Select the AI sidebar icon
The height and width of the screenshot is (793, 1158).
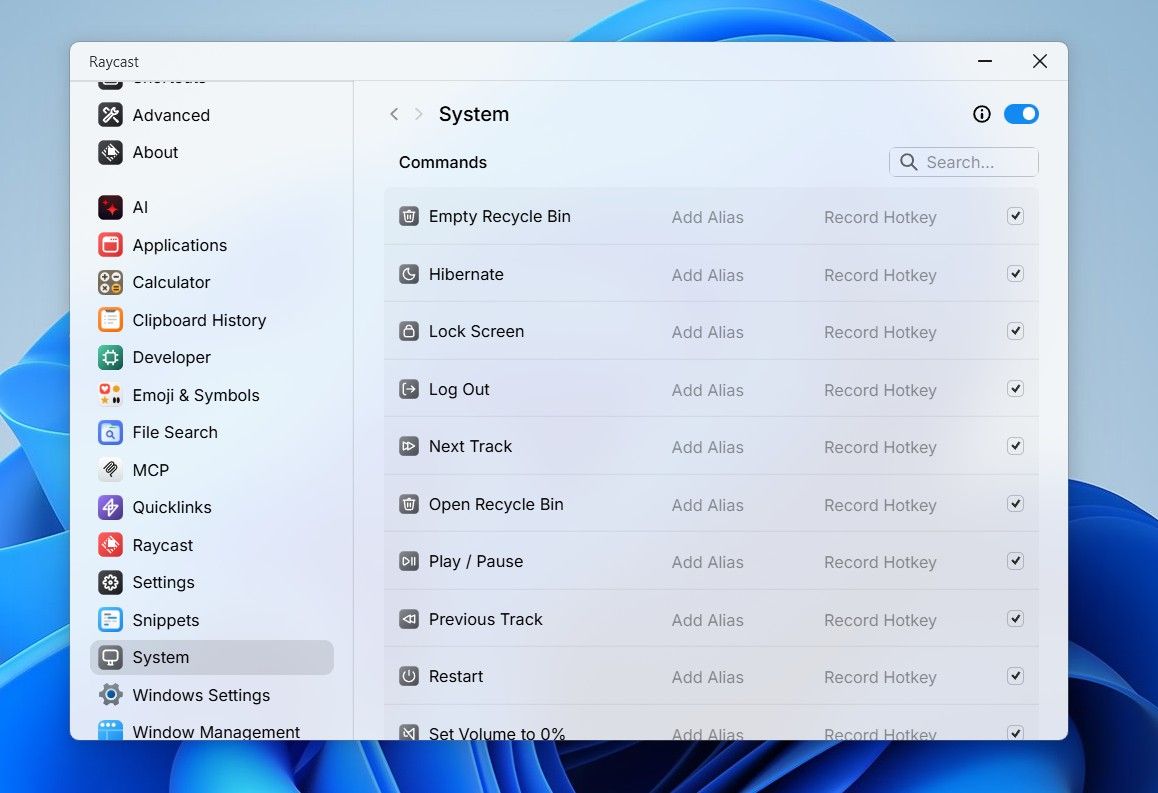coord(110,207)
